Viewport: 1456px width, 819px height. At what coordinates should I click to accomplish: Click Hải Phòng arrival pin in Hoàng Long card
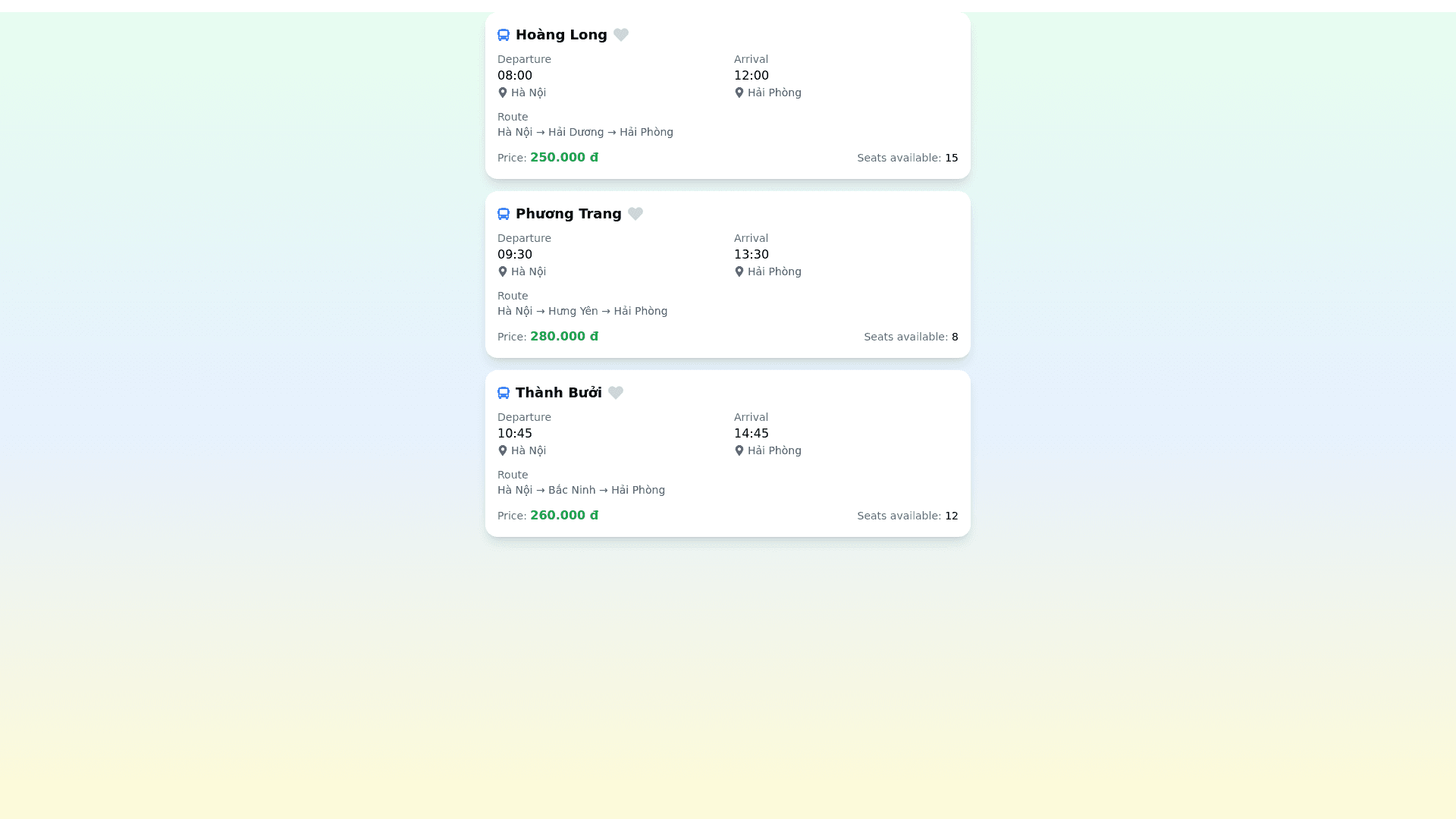tap(739, 93)
